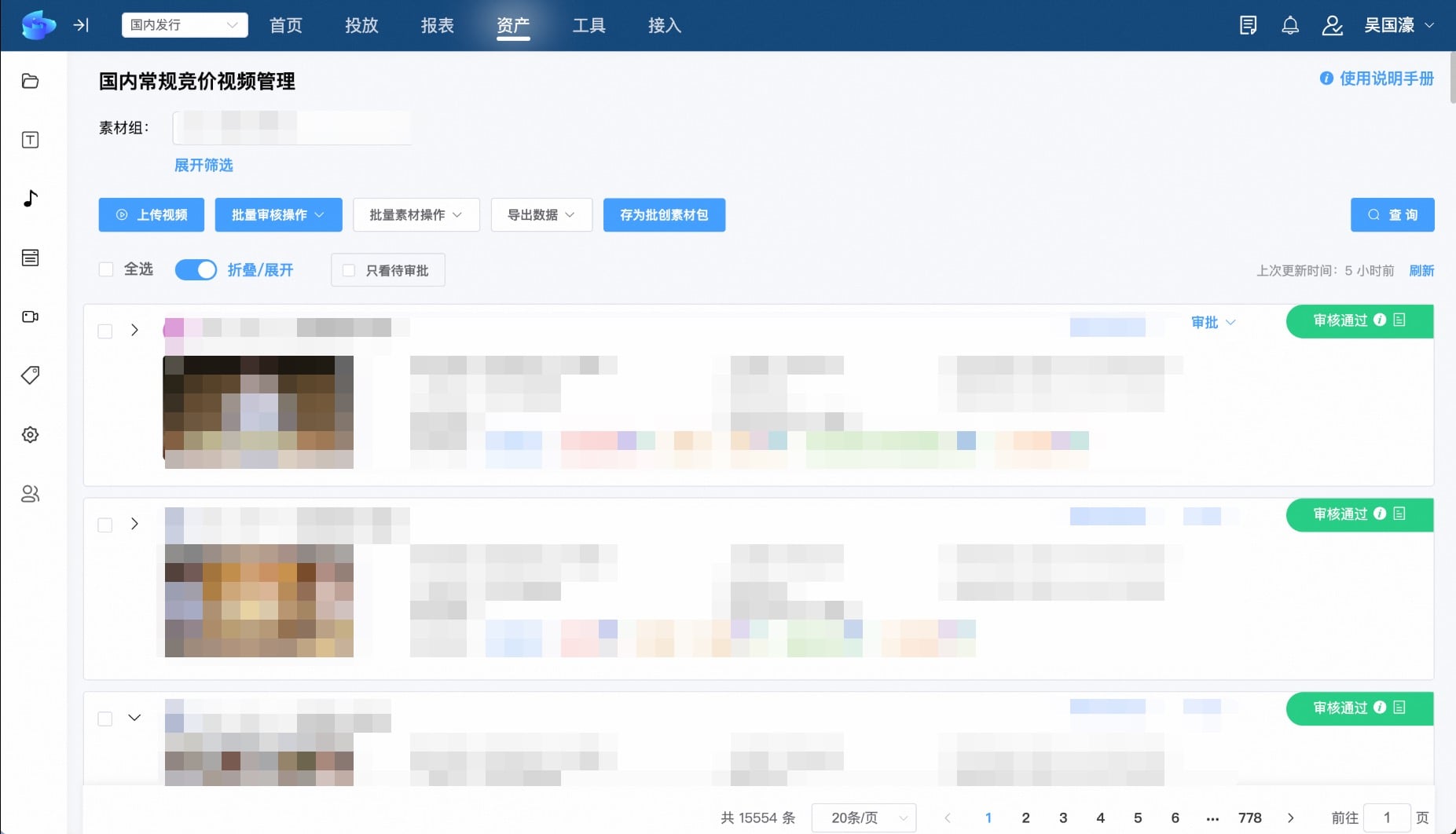Open the 报表 menu
This screenshot has width=1456, height=834.
[x=437, y=25]
